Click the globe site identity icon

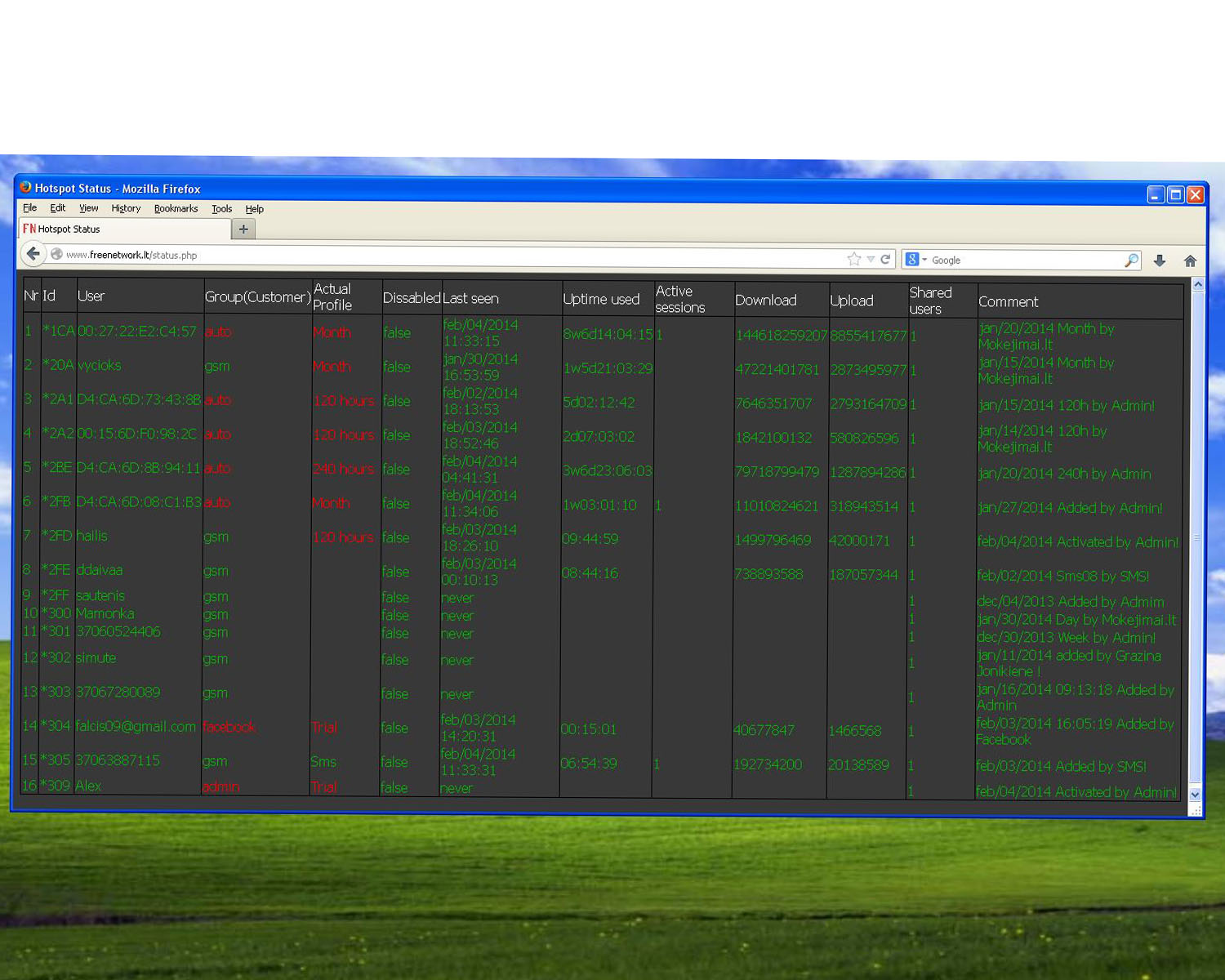(x=56, y=254)
